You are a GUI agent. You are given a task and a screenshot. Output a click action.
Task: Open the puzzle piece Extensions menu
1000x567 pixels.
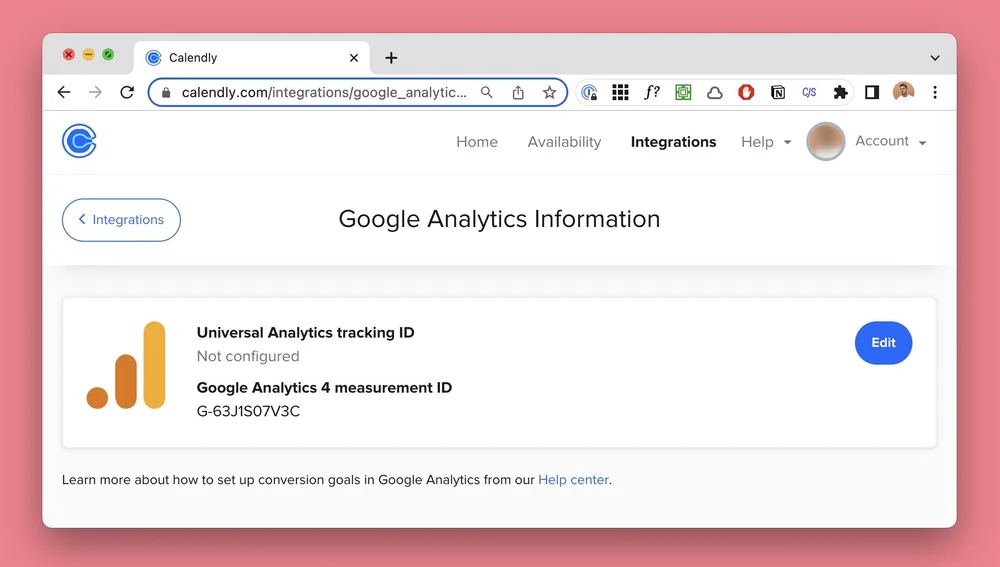click(x=841, y=92)
